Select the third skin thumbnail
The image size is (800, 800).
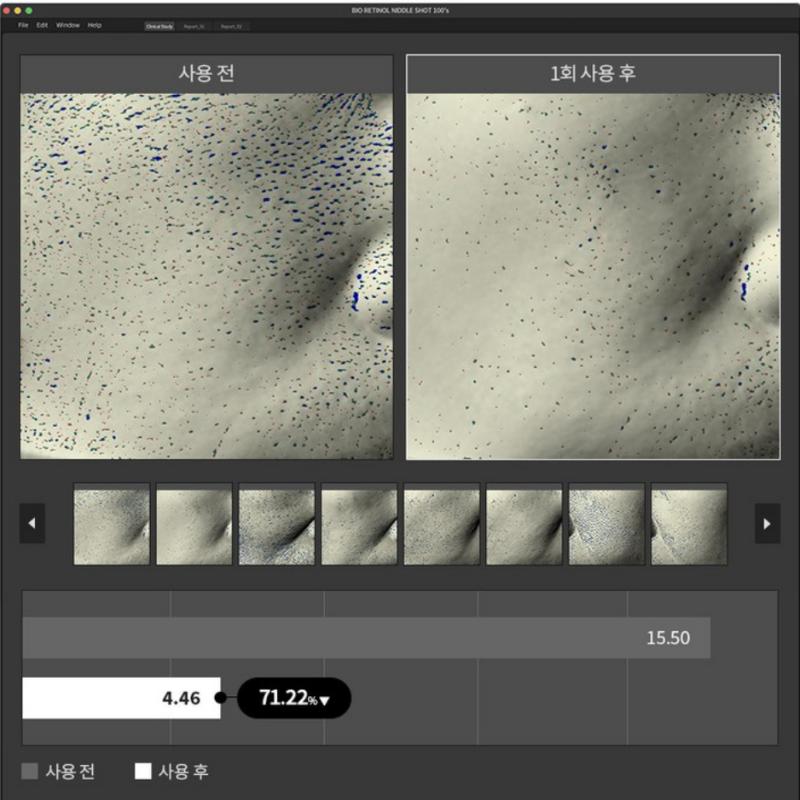[277, 524]
